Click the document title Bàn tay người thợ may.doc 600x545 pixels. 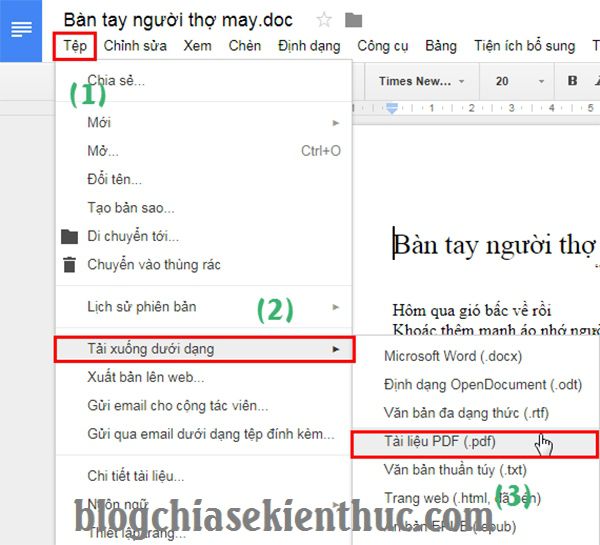coord(178,20)
